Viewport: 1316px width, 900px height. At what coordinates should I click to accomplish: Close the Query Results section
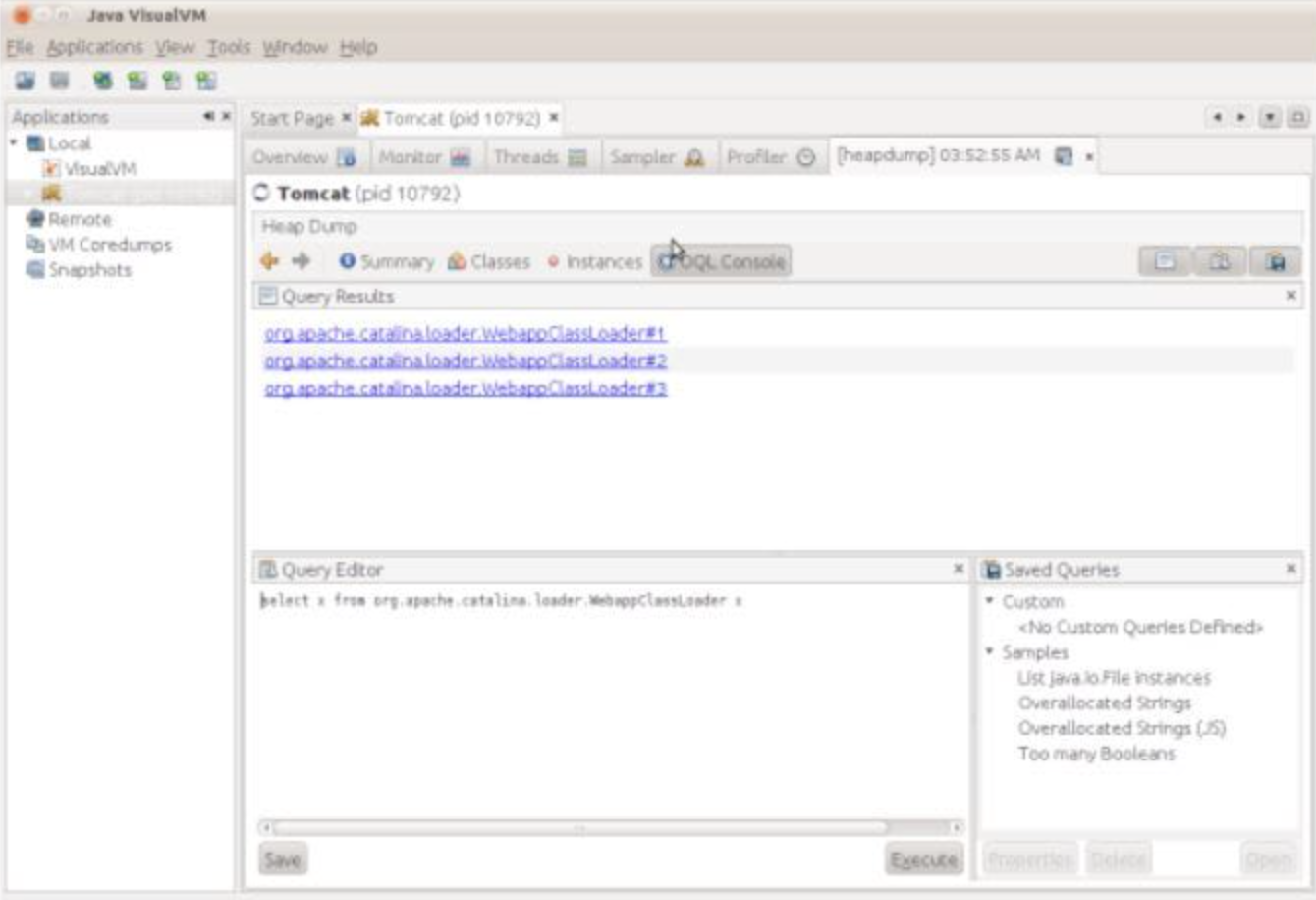(x=1291, y=296)
